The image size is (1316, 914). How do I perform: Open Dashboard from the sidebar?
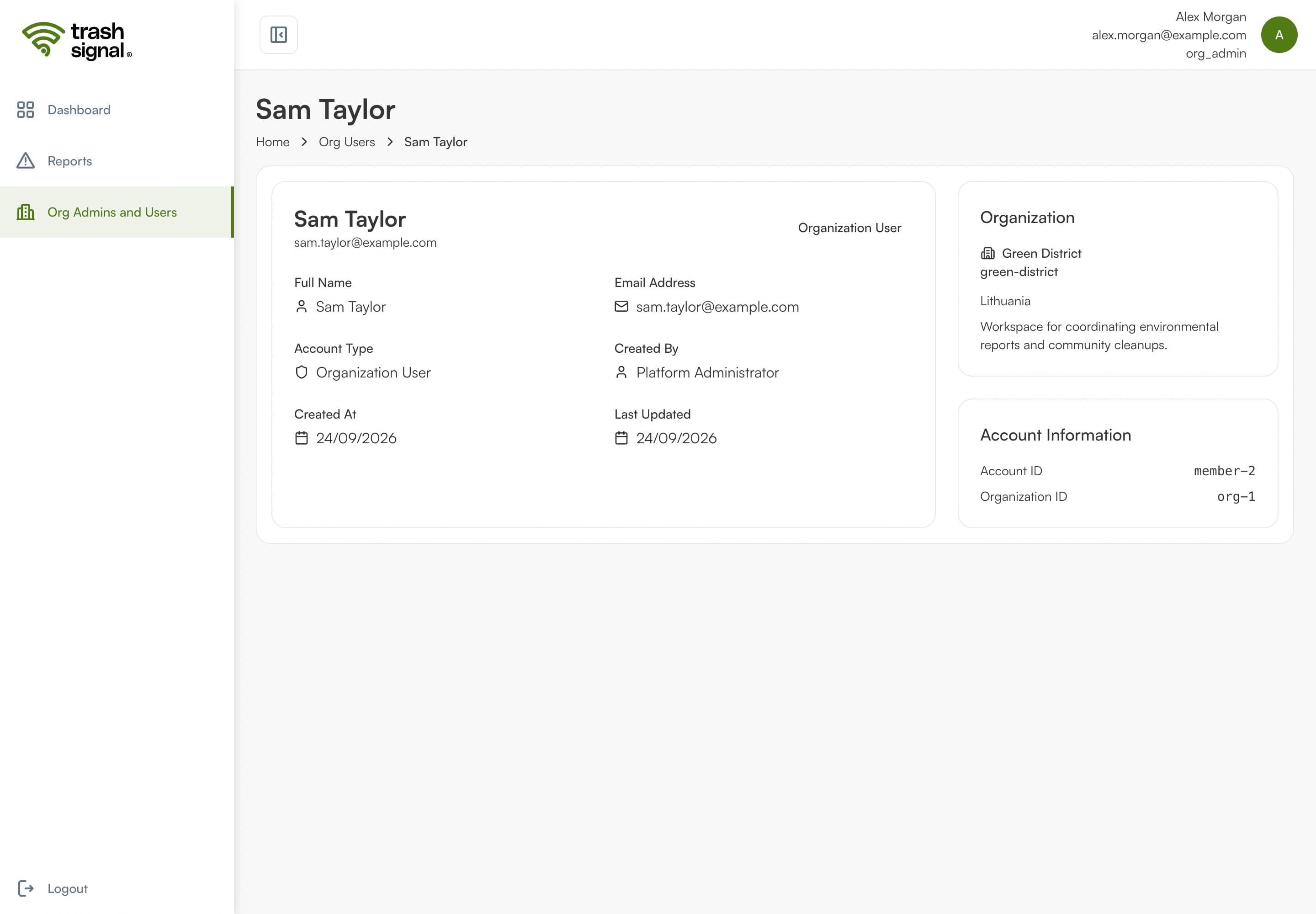point(117,109)
